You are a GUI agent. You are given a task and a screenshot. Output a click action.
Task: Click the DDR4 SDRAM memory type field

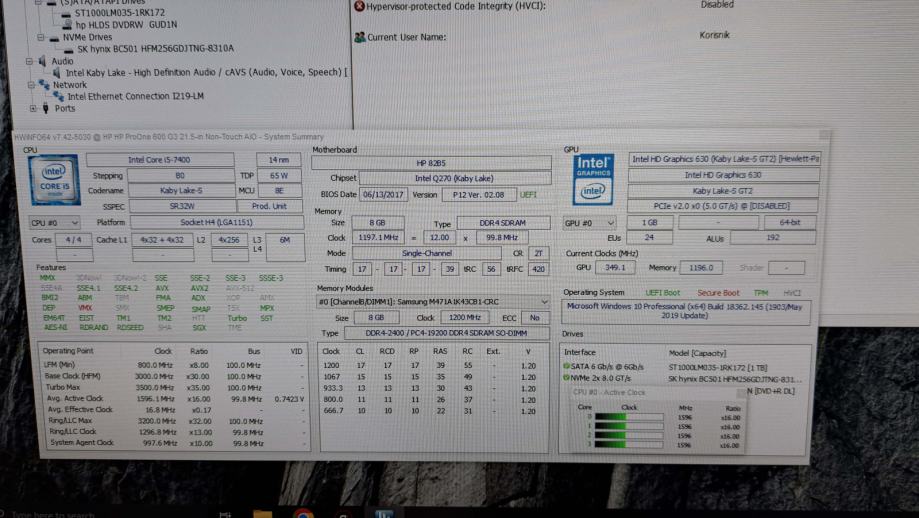click(x=503, y=223)
